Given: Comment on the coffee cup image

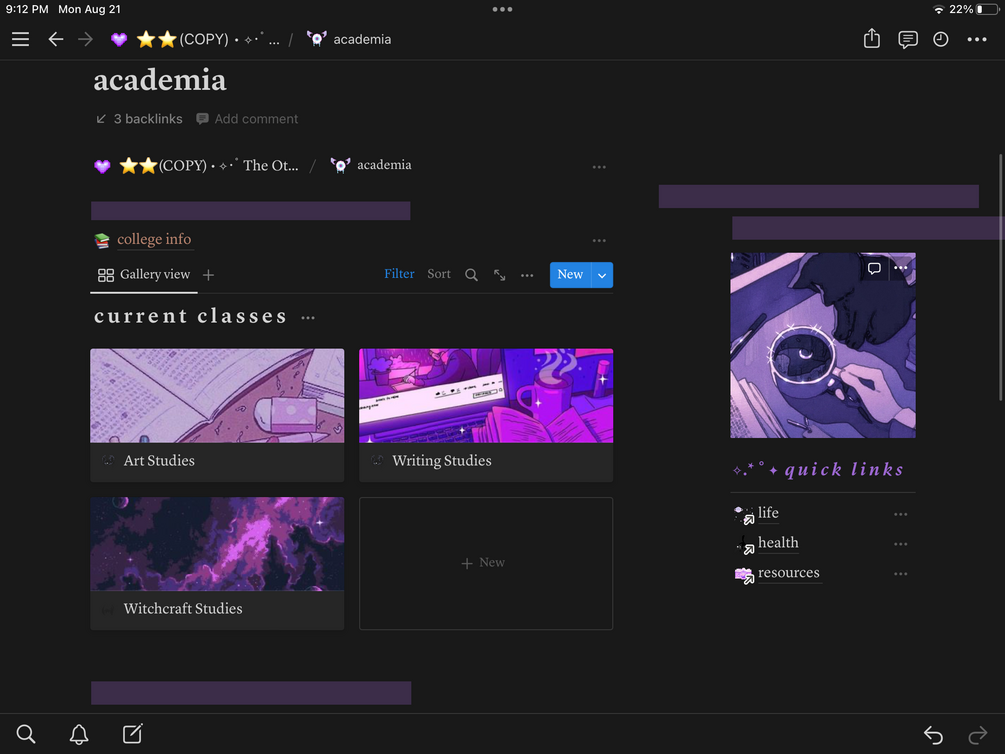Looking at the screenshot, I should [874, 268].
